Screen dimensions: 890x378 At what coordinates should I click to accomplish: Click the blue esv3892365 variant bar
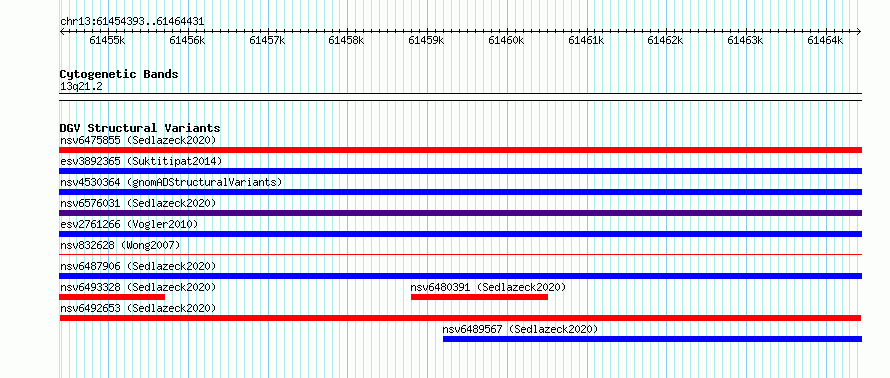click(x=460, y=171)
